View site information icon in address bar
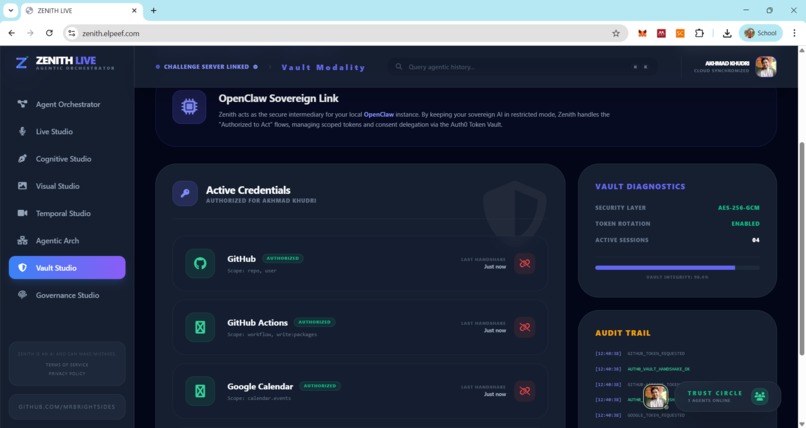 71,33
